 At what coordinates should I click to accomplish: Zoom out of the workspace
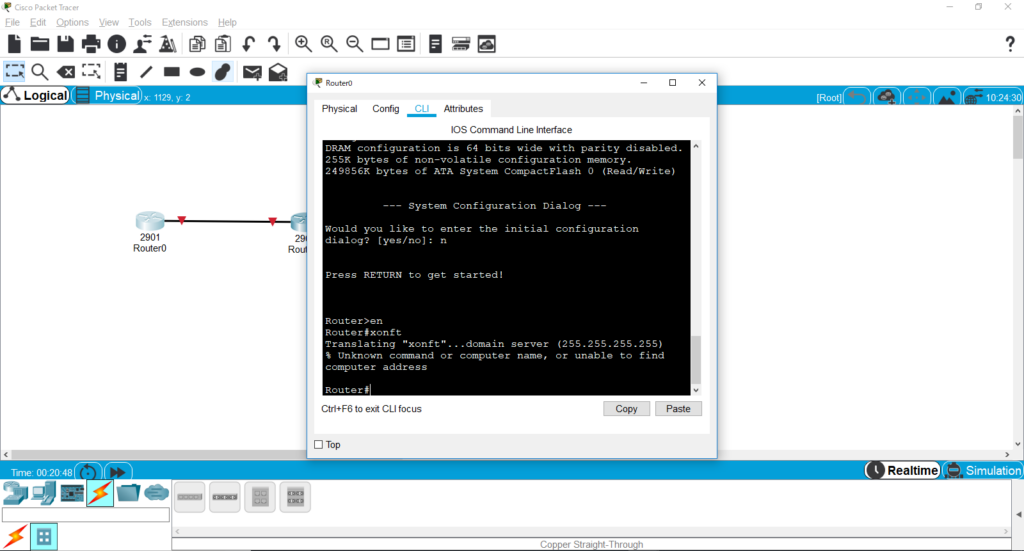click(x=355, y=44)
